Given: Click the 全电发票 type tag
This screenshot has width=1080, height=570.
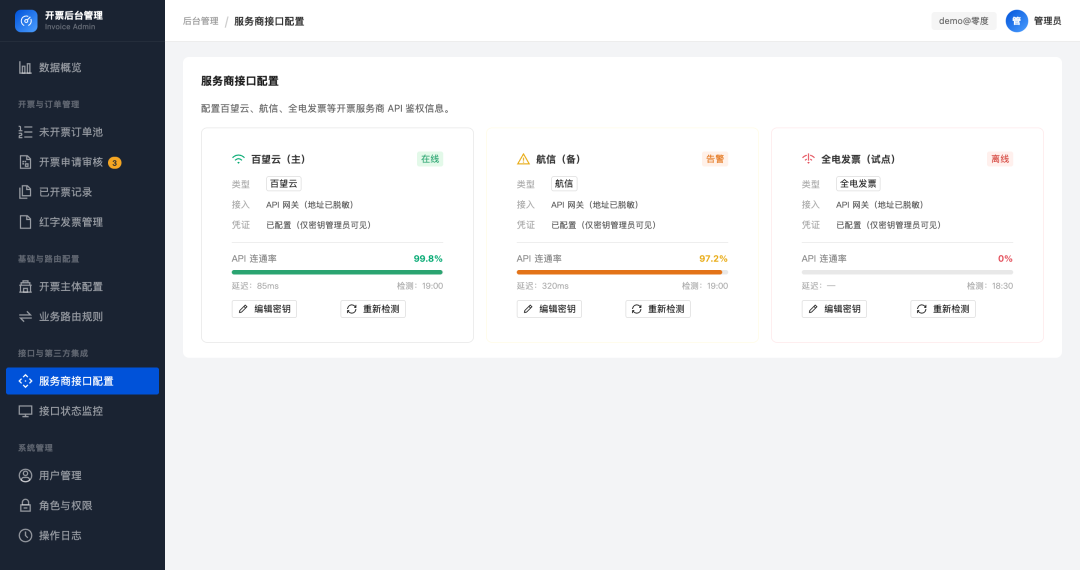Looking at the screenshot, I should (x=858, y=184).
